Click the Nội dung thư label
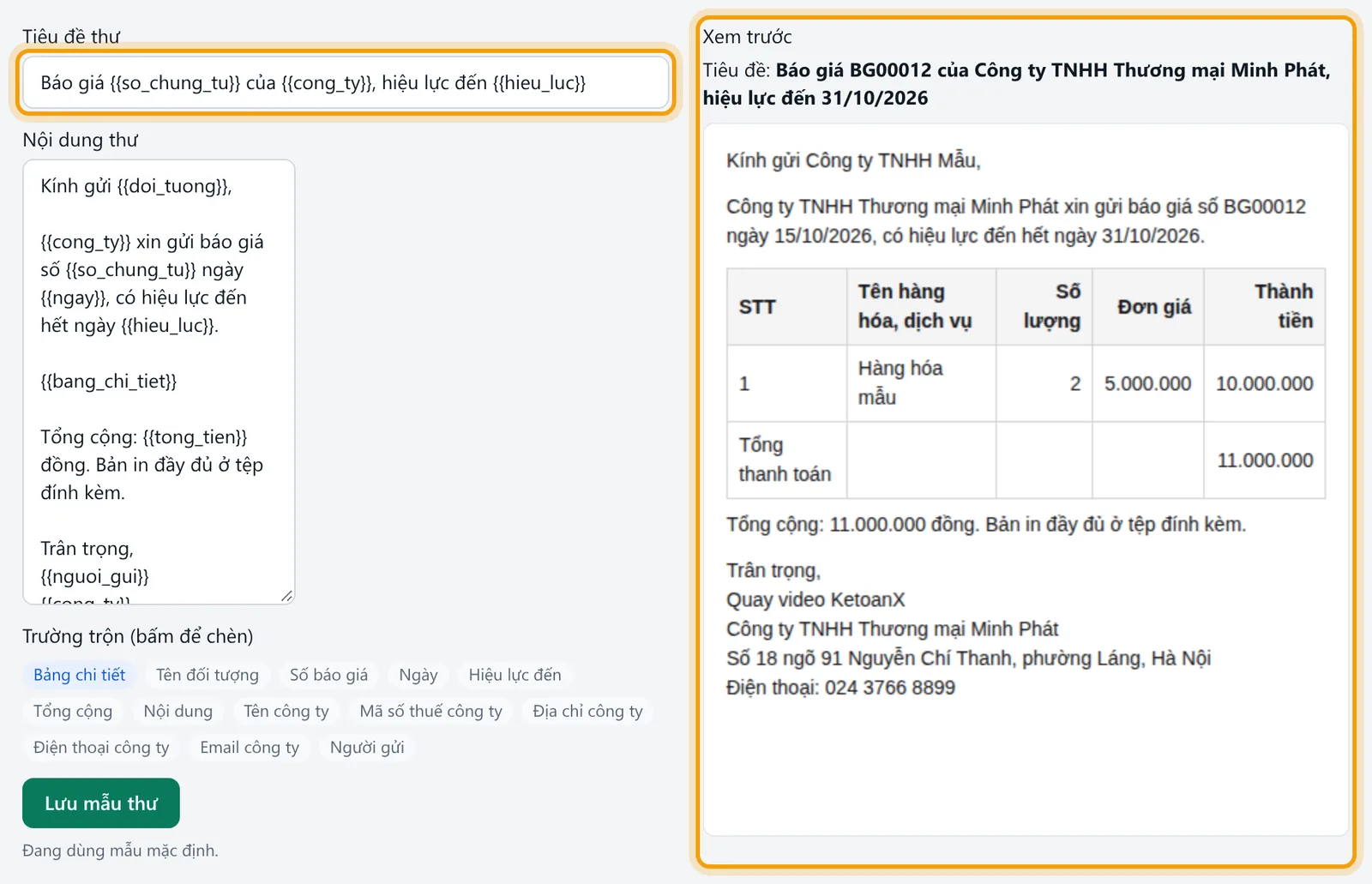1372x884 pixels. [80, 140]
